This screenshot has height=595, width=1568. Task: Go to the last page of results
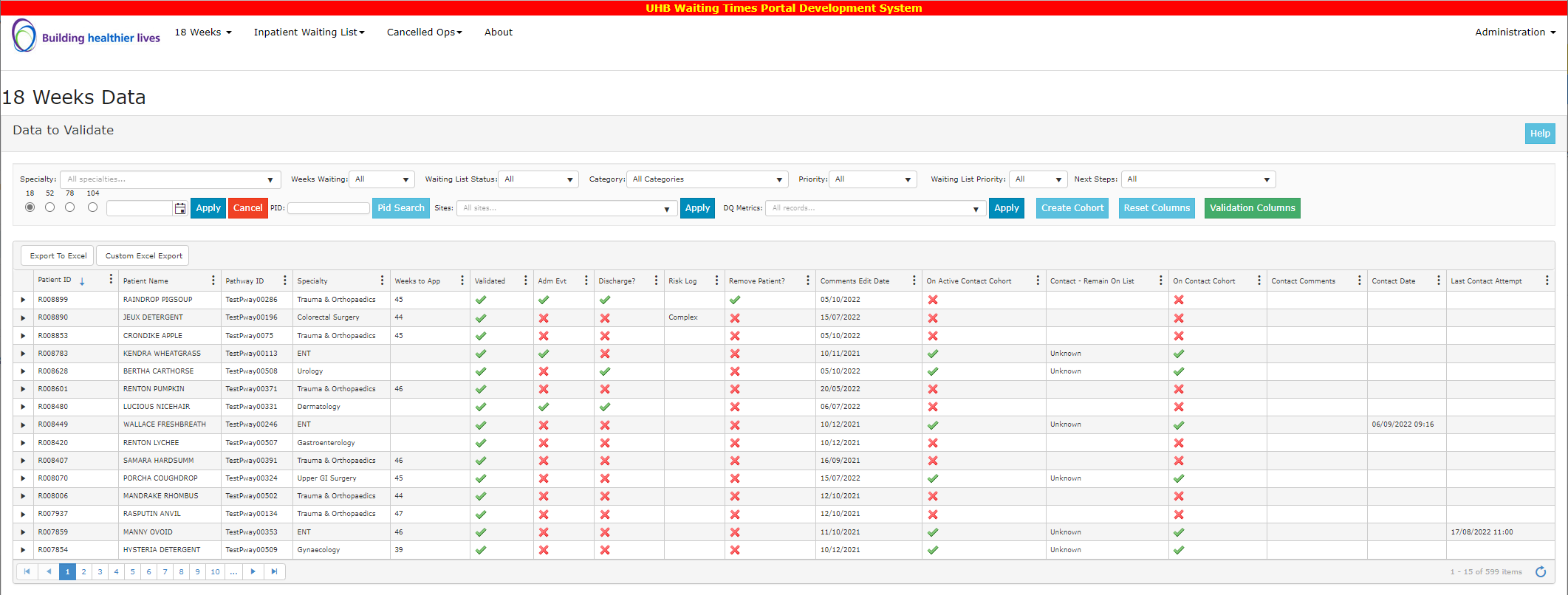(x=274, y=571)
